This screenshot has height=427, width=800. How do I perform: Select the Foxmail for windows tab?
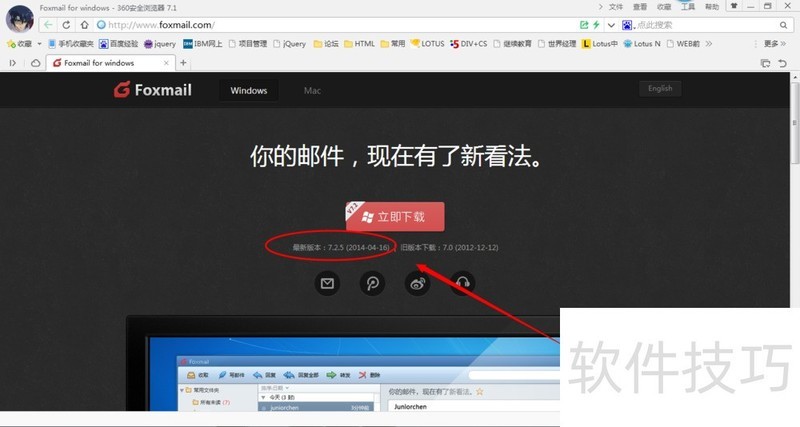click(x=111, y=63)
